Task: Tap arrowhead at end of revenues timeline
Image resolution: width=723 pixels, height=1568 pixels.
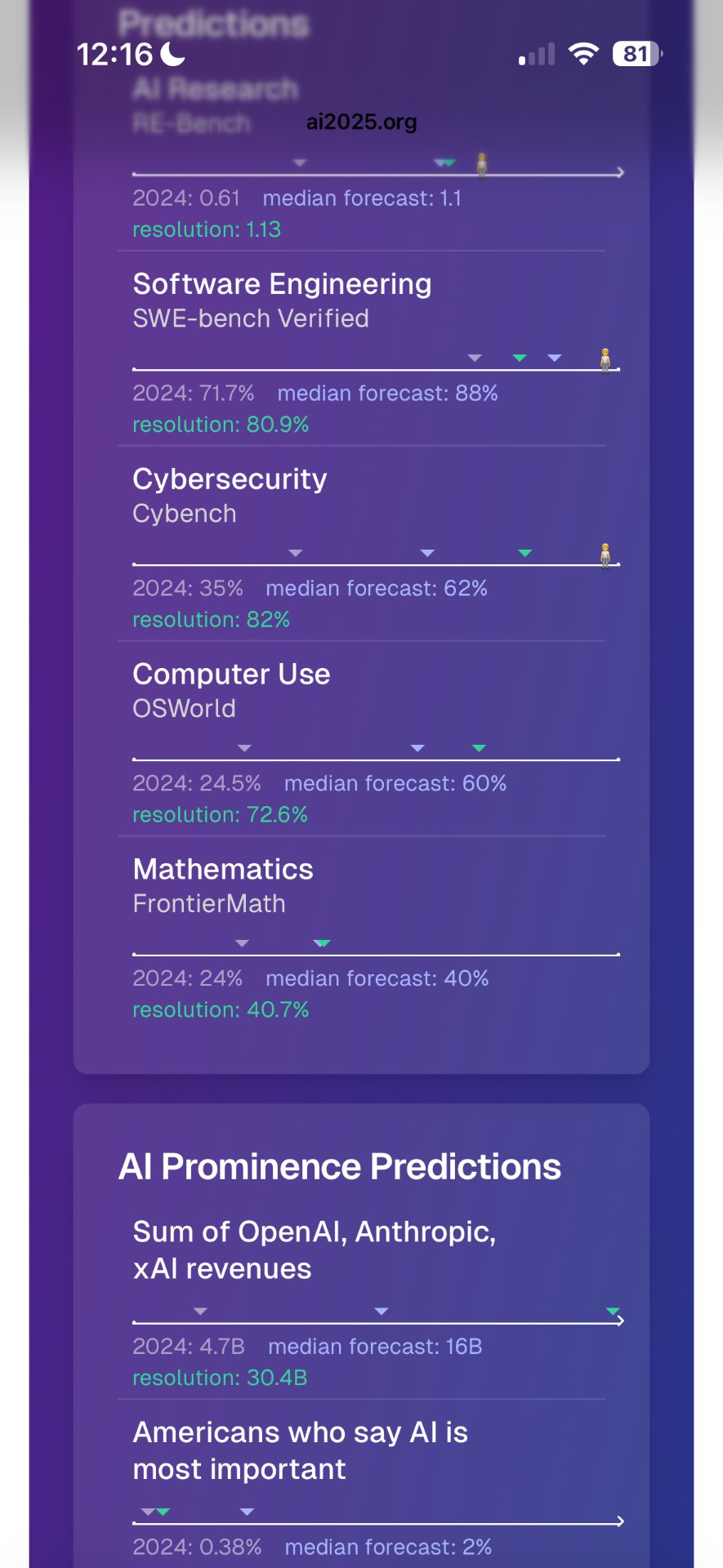Action: pyautogui.click(x=620, y=1321)
